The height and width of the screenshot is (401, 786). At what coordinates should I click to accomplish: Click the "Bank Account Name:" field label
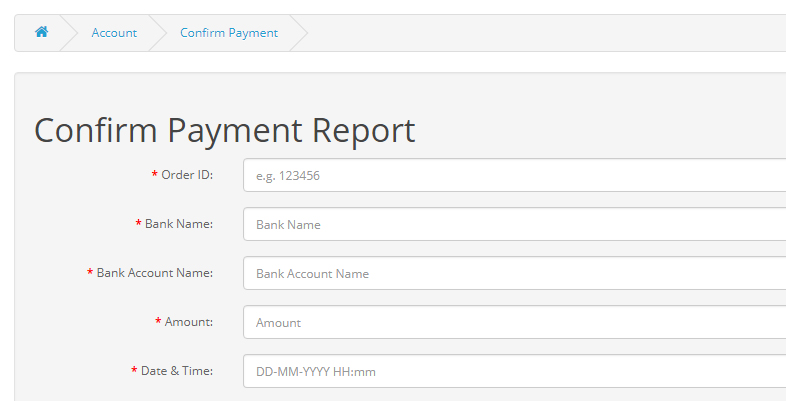pos(155,273)
